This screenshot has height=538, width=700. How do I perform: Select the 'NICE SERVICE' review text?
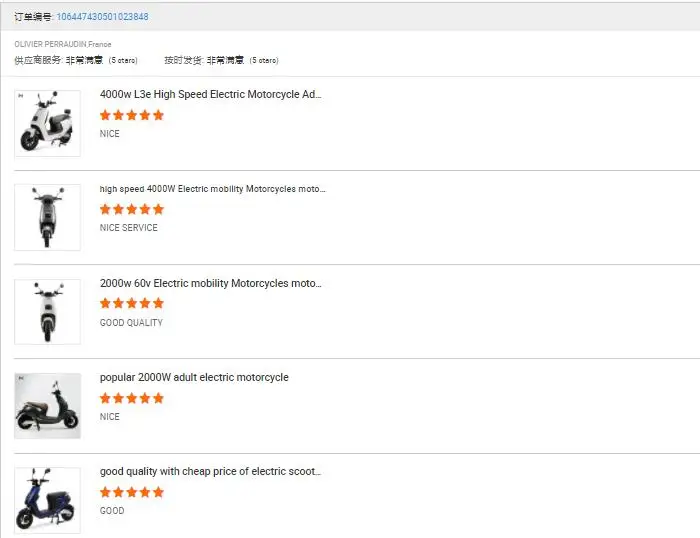point(129,228)
